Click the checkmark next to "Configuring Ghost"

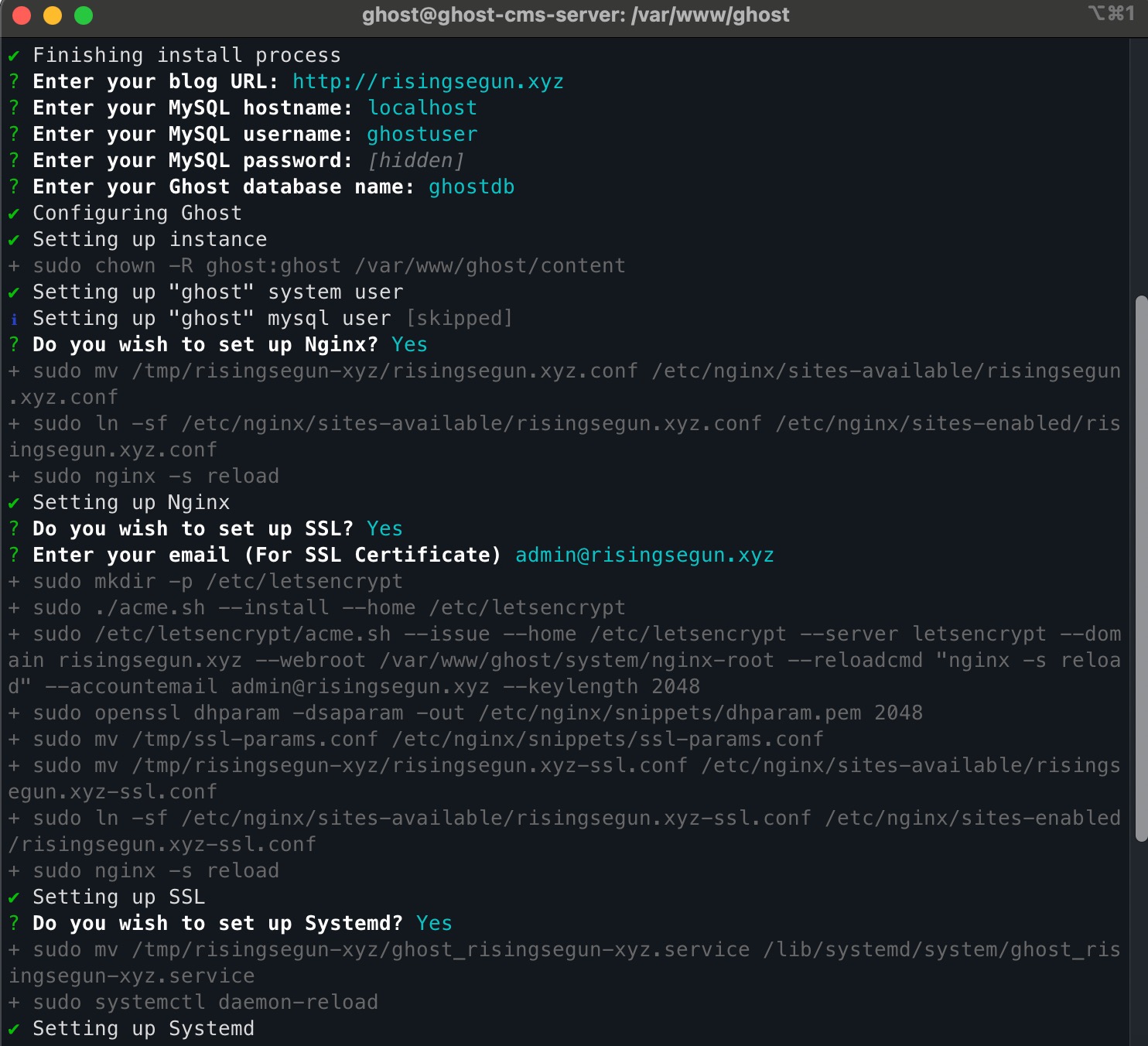14,213
